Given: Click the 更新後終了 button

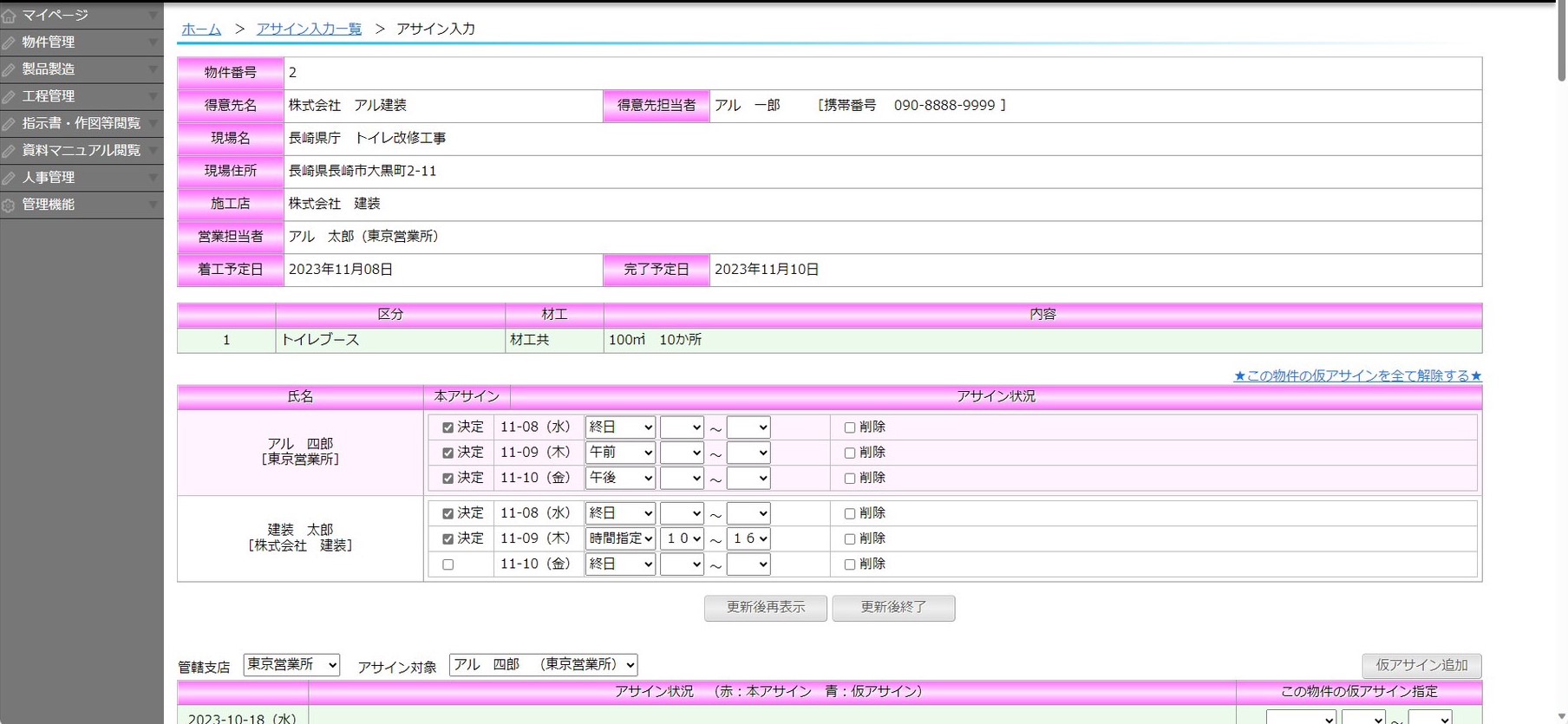Looking at the screenshot, I should tap(893, 608).
